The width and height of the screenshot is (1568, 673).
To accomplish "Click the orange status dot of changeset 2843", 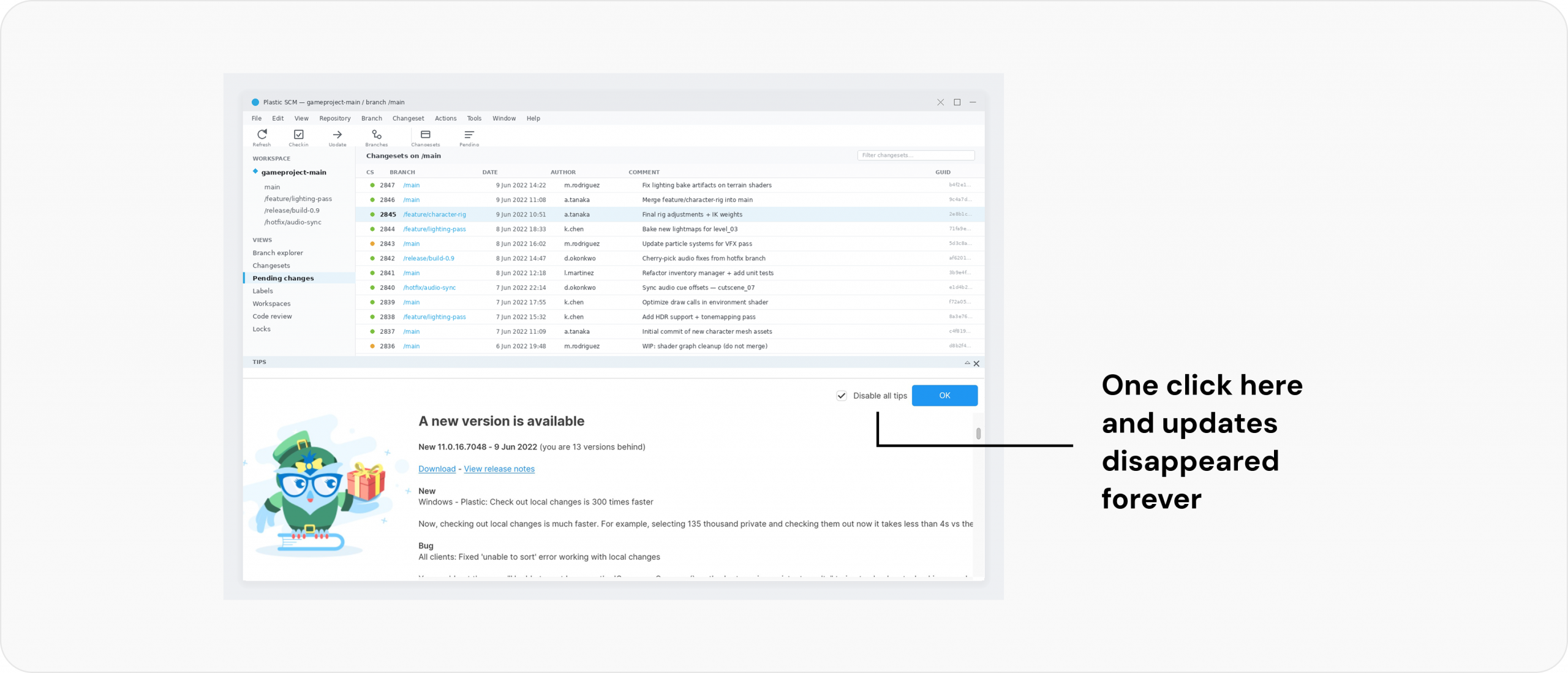I will pos(372,244).
